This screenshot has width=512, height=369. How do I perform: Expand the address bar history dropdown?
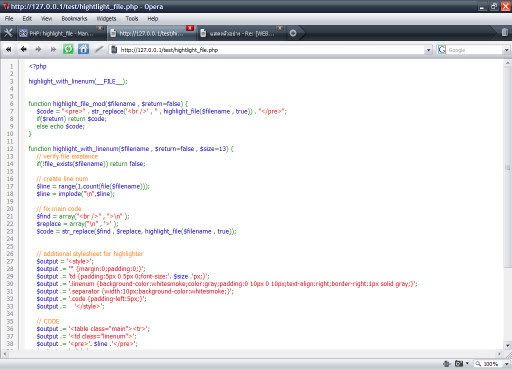[429, 50]
